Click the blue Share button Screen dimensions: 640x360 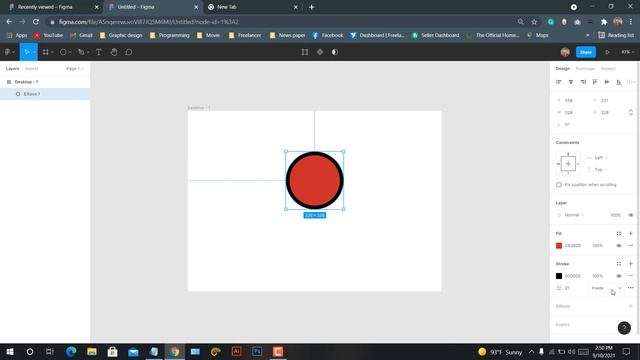(586, 52)
